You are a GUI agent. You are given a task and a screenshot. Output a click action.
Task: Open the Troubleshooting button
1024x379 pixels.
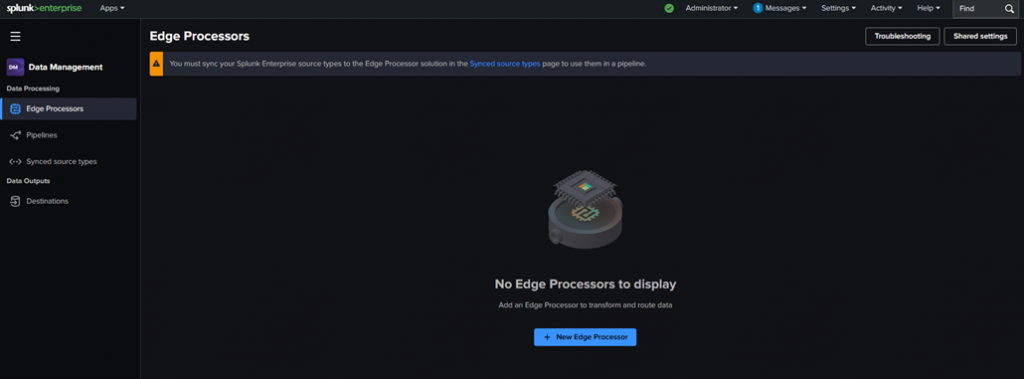(903, 37)
